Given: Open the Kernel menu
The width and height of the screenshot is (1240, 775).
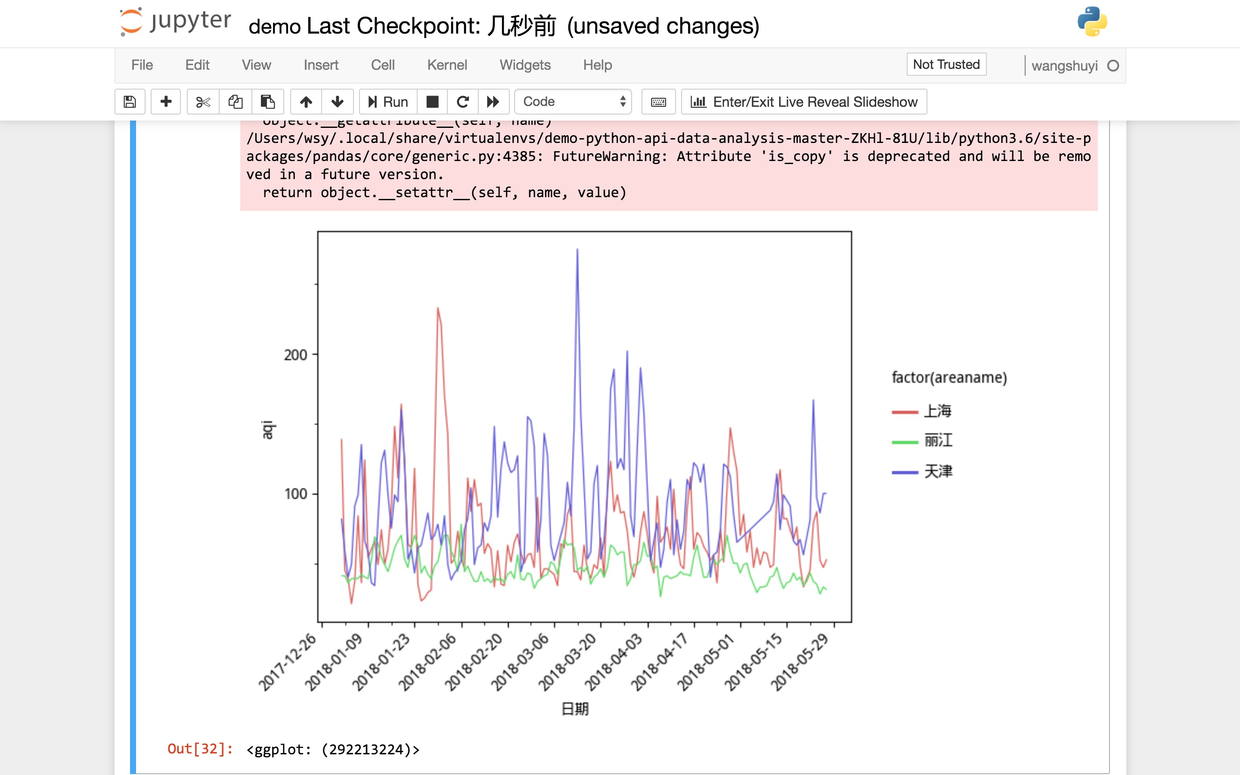Looking at the screenshot, I should pos(447,65).
